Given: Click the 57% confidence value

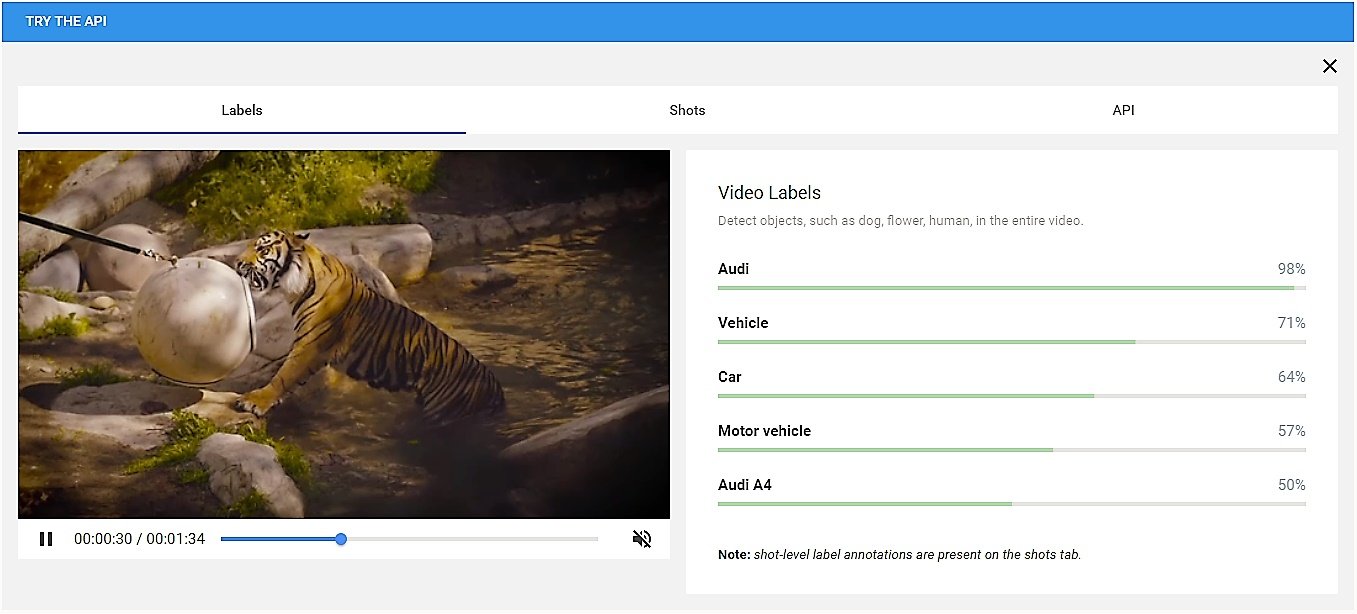Looking at the screenshot, I should 1291,431.
